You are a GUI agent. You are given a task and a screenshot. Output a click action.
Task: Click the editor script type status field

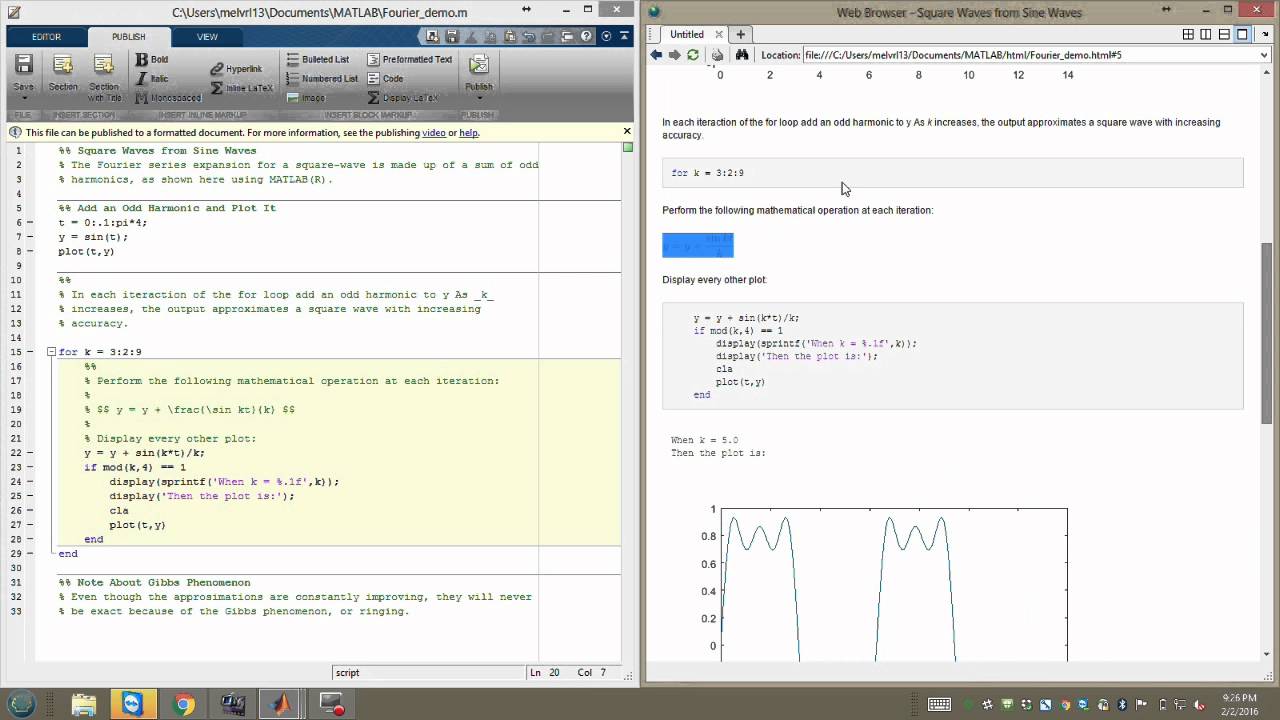click(428, 673)
